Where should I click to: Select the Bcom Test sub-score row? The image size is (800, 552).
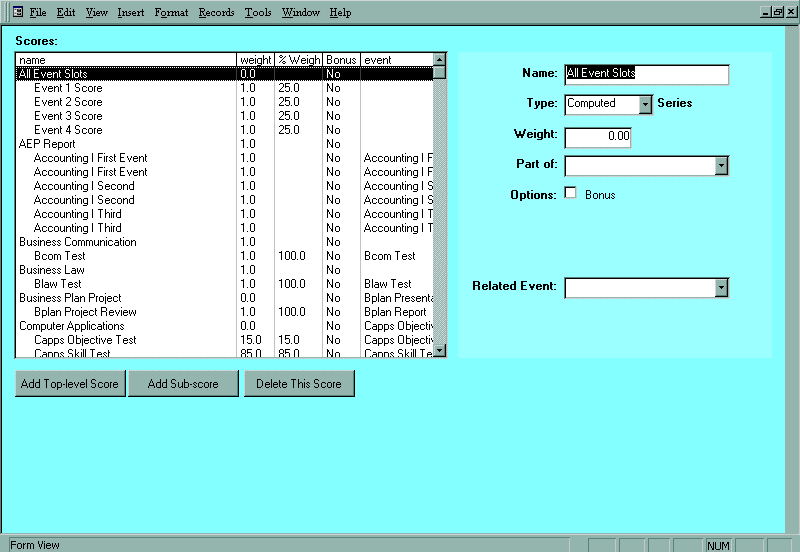click(224, 256)
